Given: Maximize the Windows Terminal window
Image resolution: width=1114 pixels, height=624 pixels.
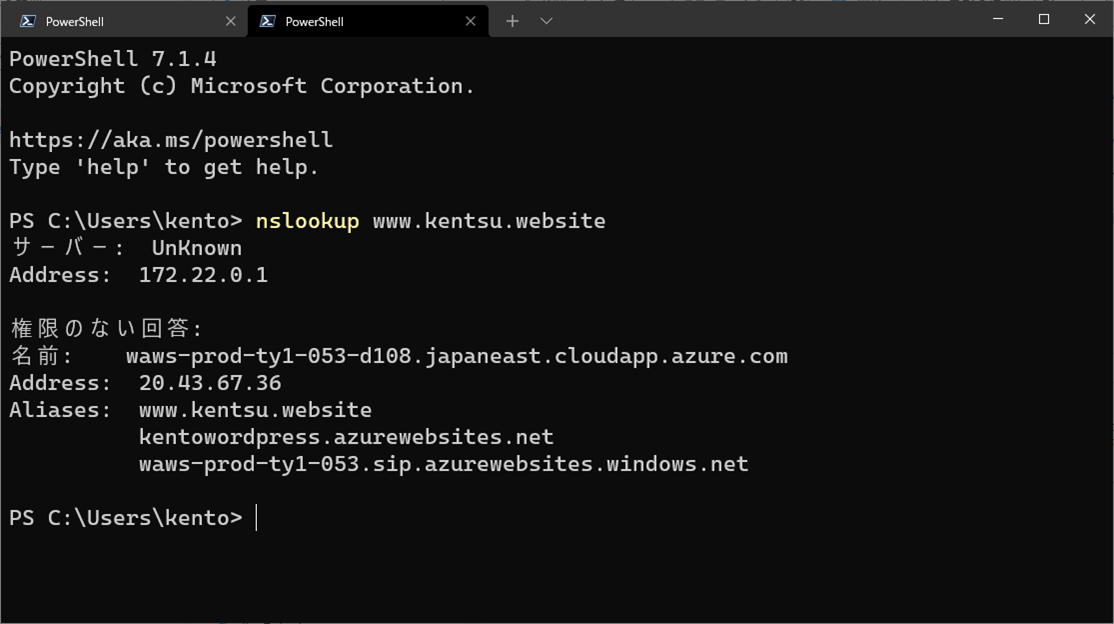Looking at the screenshot, I should [x=1044, y=19].
